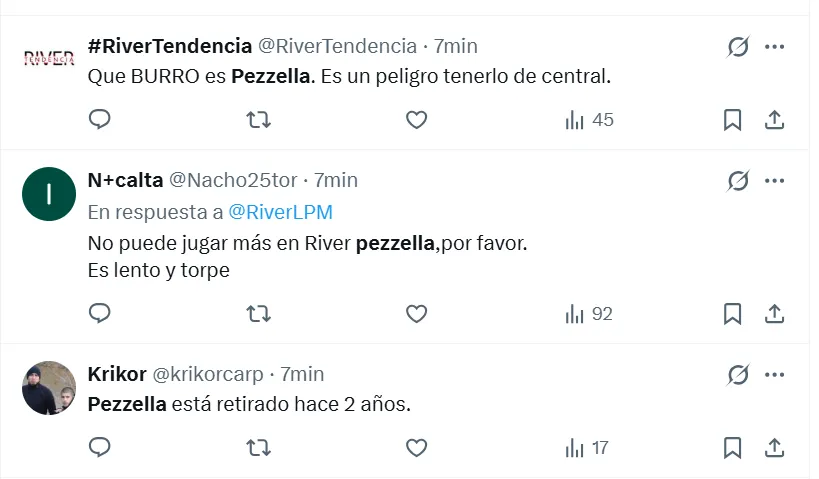The image size is (819, 479).
Task: Retweet the RiverTendencia post
Action: click(258, 120)
